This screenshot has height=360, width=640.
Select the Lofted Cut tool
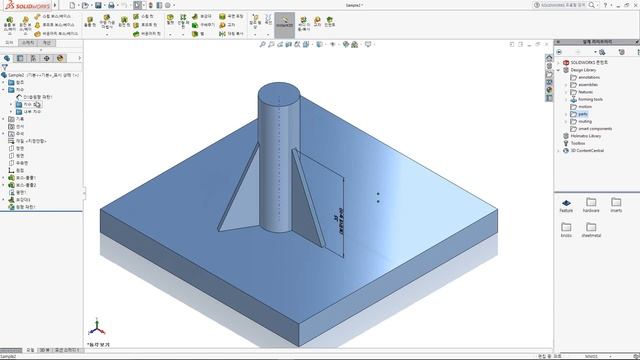tap(144, 25)
